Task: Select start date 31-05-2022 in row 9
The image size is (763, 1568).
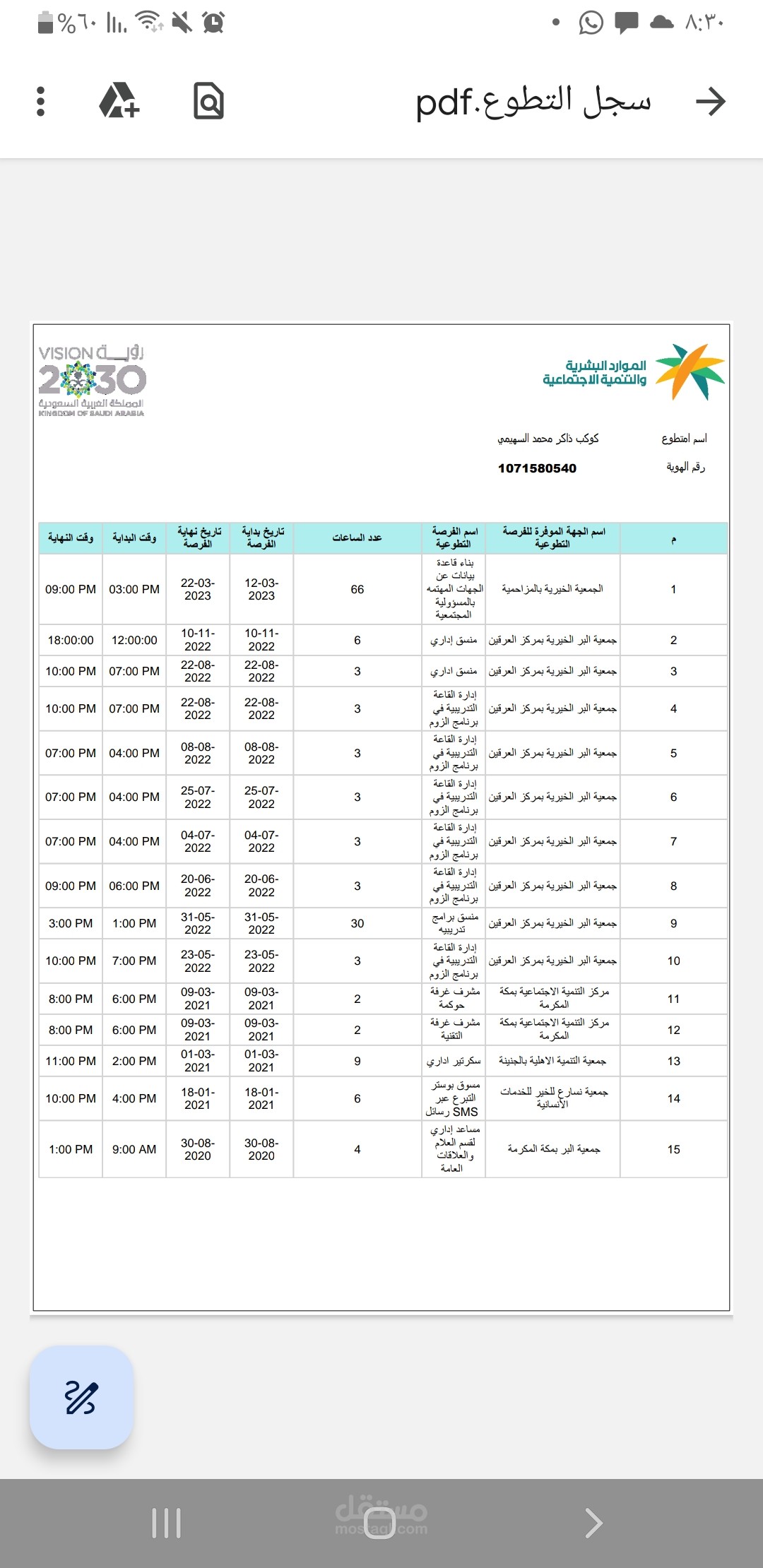Action: coord(261,923)
